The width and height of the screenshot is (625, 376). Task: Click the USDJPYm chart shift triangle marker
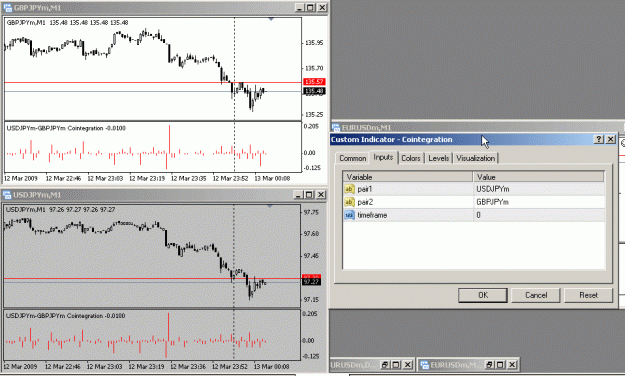click(270, 206)
